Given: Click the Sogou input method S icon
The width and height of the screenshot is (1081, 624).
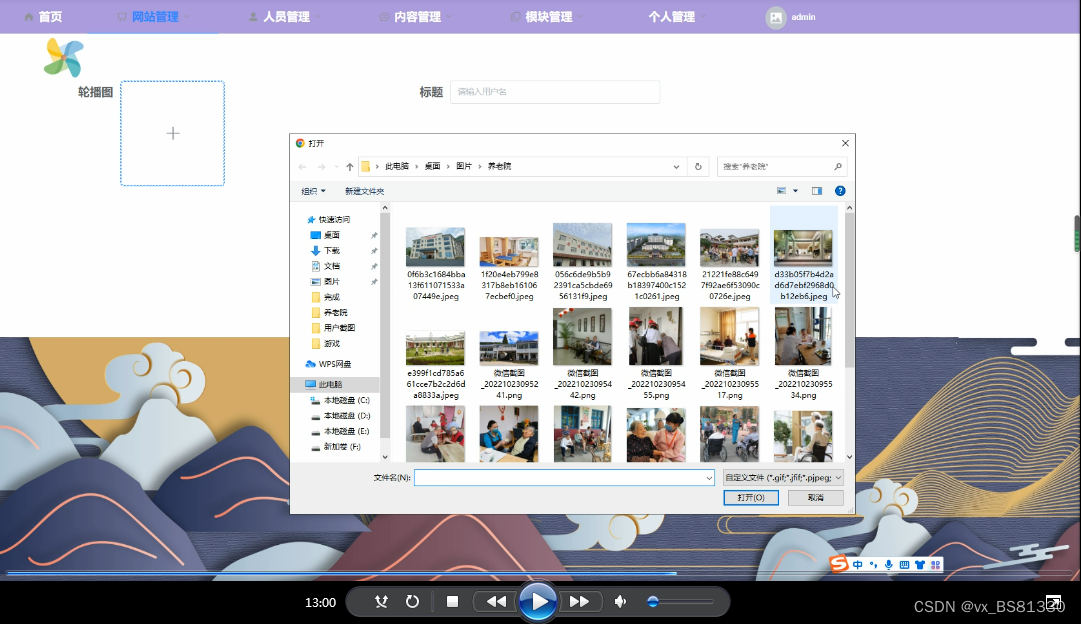Looking at the screenshot, I should pyautogui.click(x=838, y=564).
